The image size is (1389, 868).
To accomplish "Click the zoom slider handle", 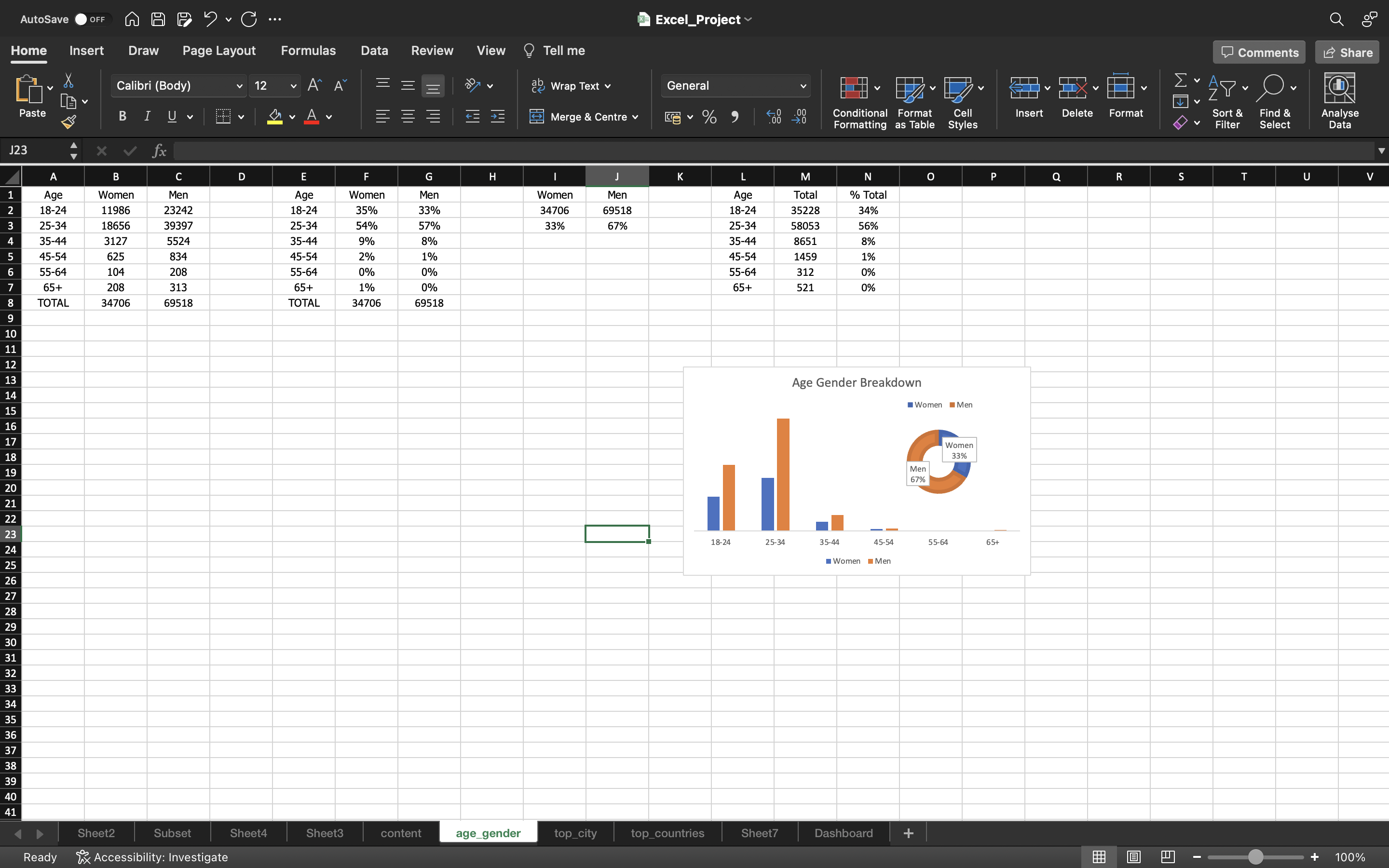I will tap(1255, 857).
